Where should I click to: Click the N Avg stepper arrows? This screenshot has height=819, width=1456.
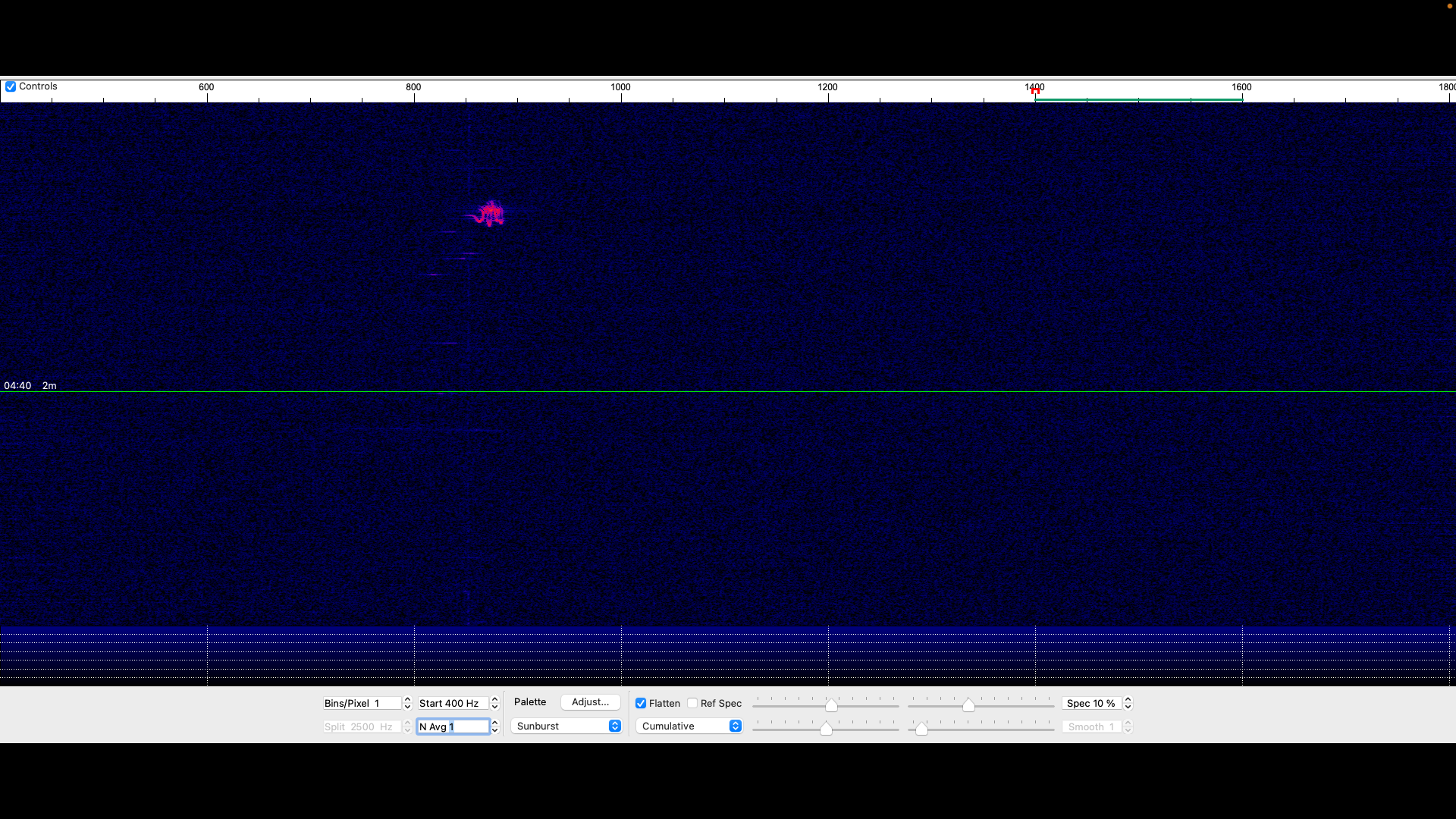pyautogui.click(x=495, y=726)
